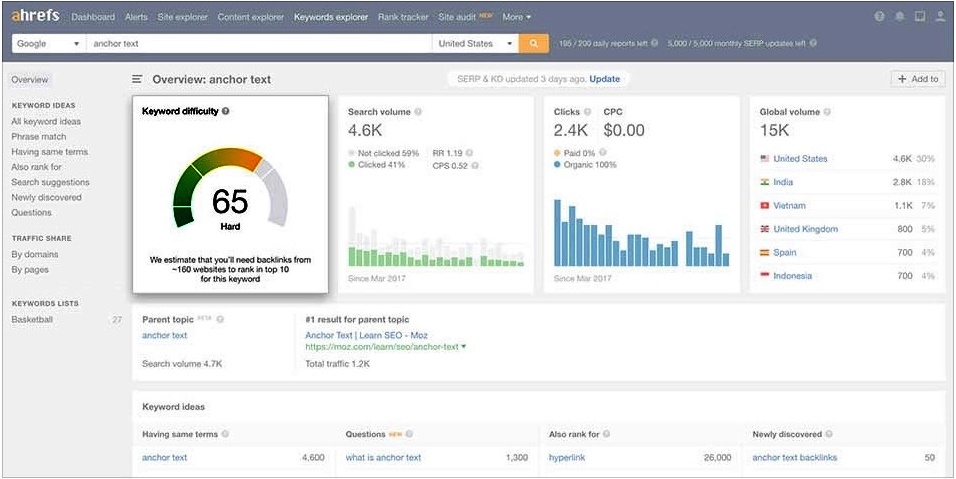Viewport: 956px width, 479px height.
Task: Open anchor text backlinks link
Action: [x=794, y=458]
